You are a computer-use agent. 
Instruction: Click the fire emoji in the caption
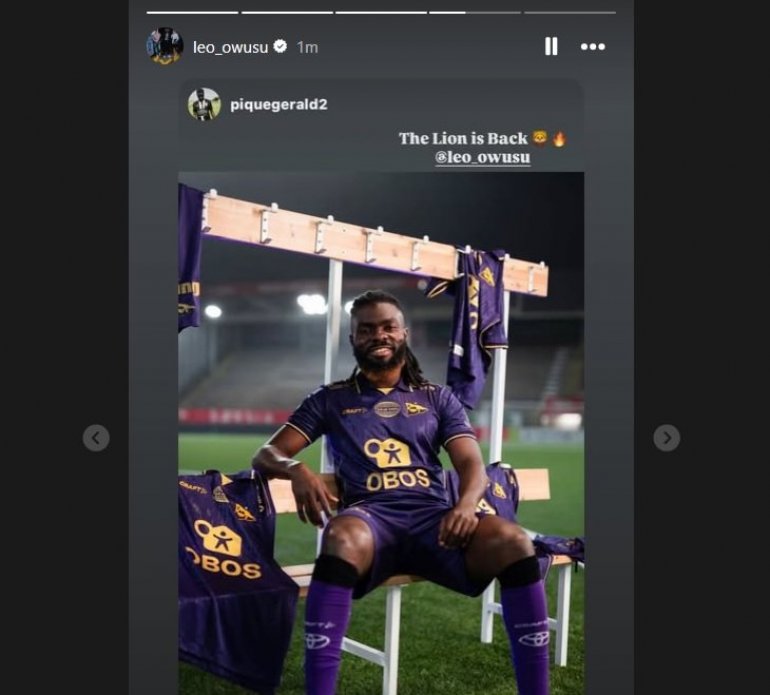pos(559,139)
